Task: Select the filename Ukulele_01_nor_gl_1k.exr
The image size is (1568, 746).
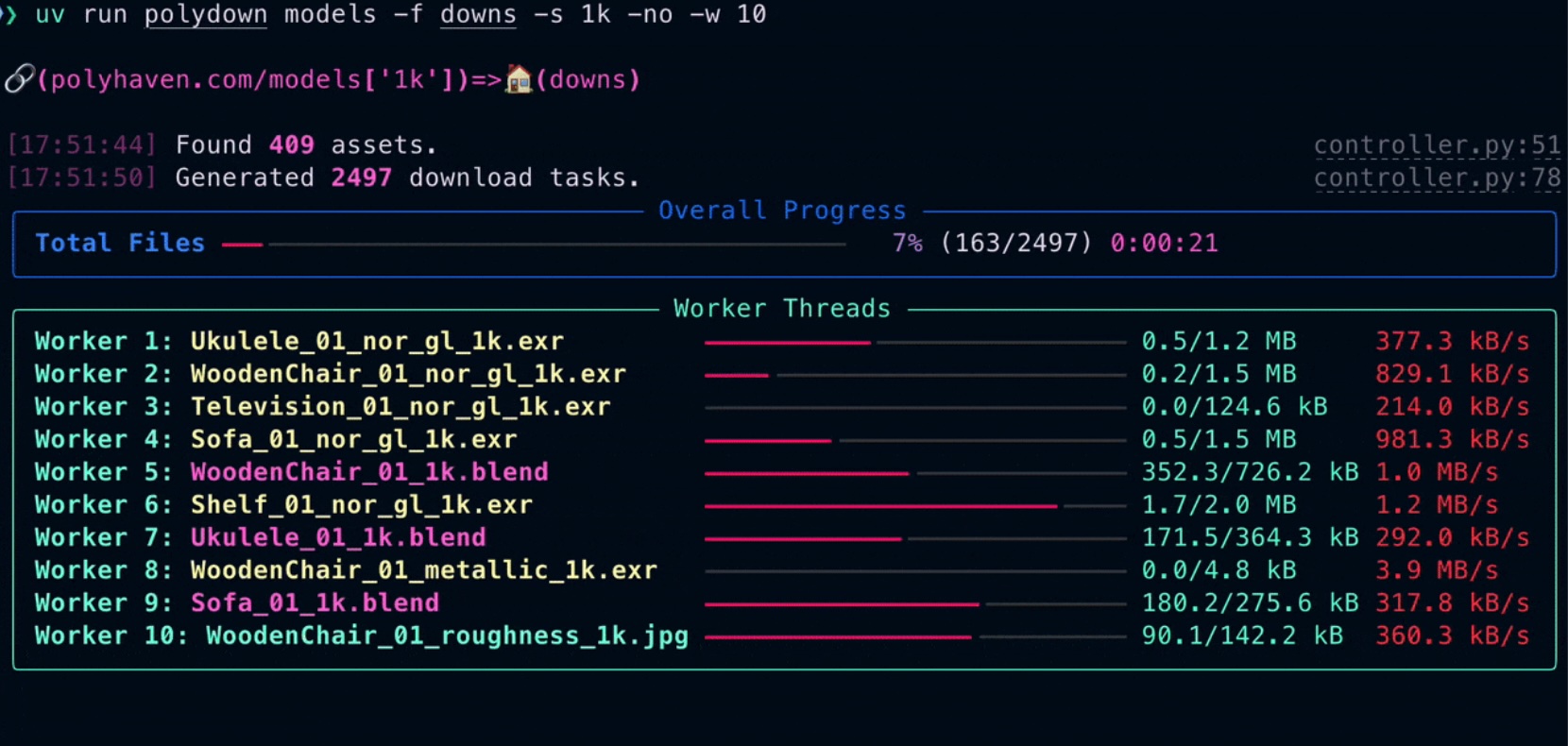Action: click(x=377, y=341)
